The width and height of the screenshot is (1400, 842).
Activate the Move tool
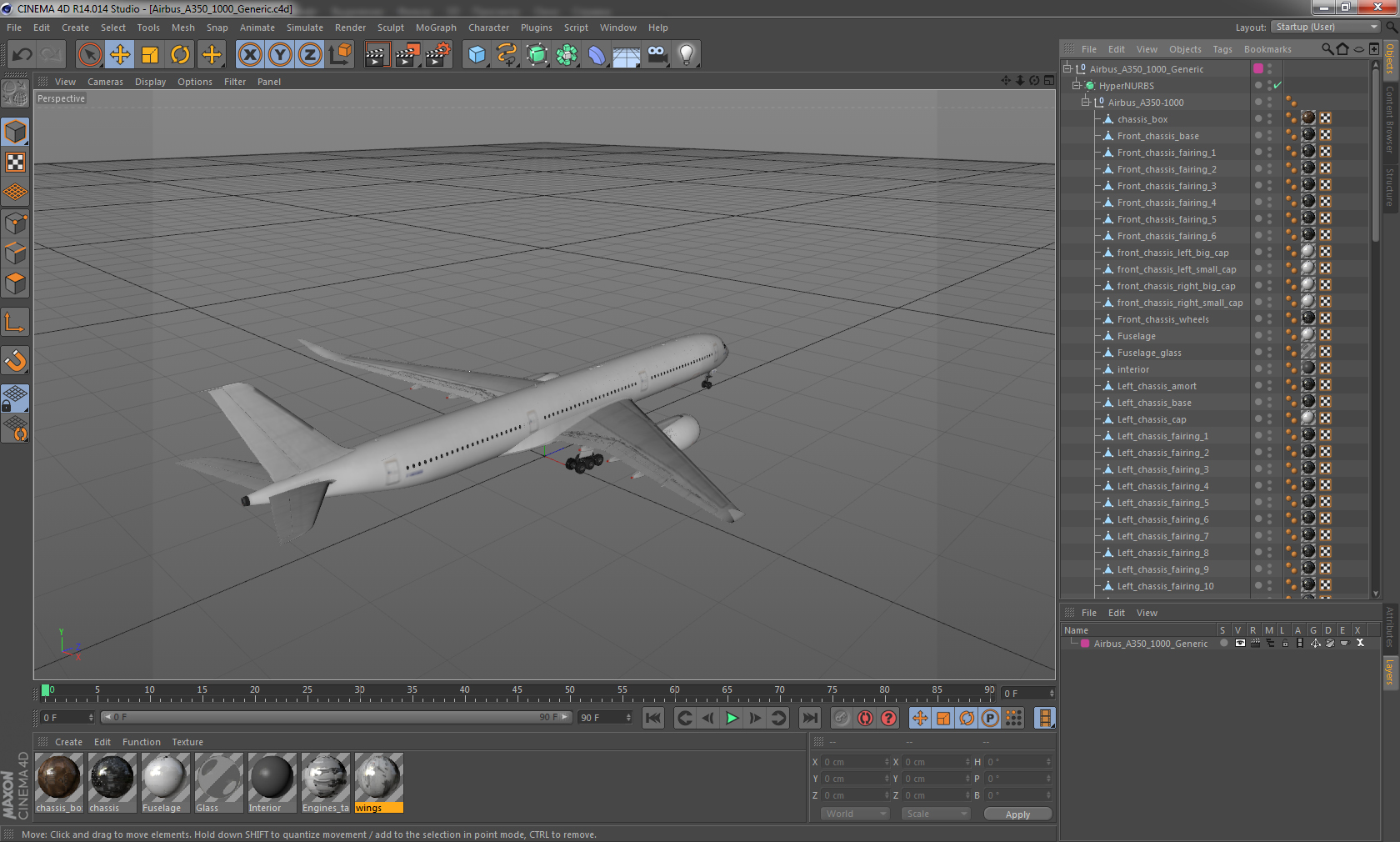click(x=120, y=55)
